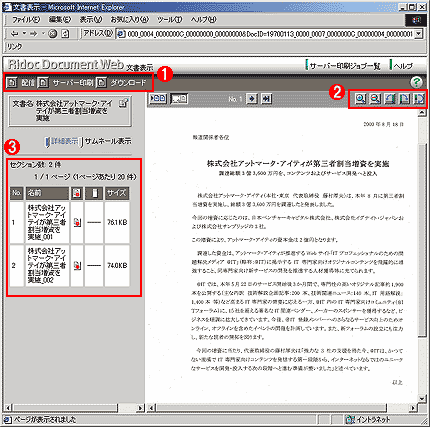
Task: Click left panel horizontal scroll right arrow
Action: (x=140, y=407)
